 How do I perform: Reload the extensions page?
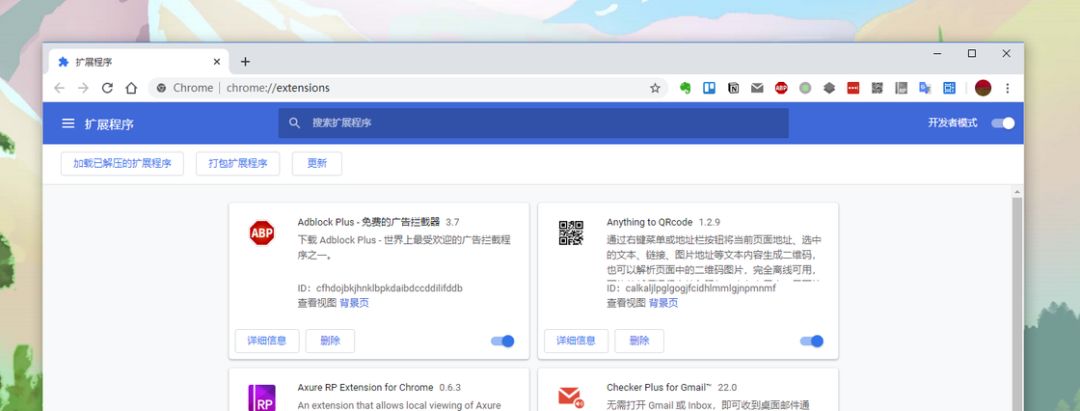click(x=107, y=88)
